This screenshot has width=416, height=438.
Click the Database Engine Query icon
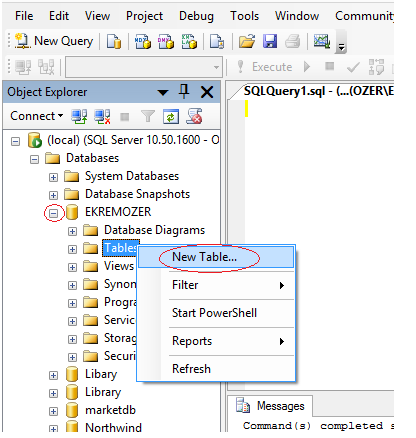(114, 42)
